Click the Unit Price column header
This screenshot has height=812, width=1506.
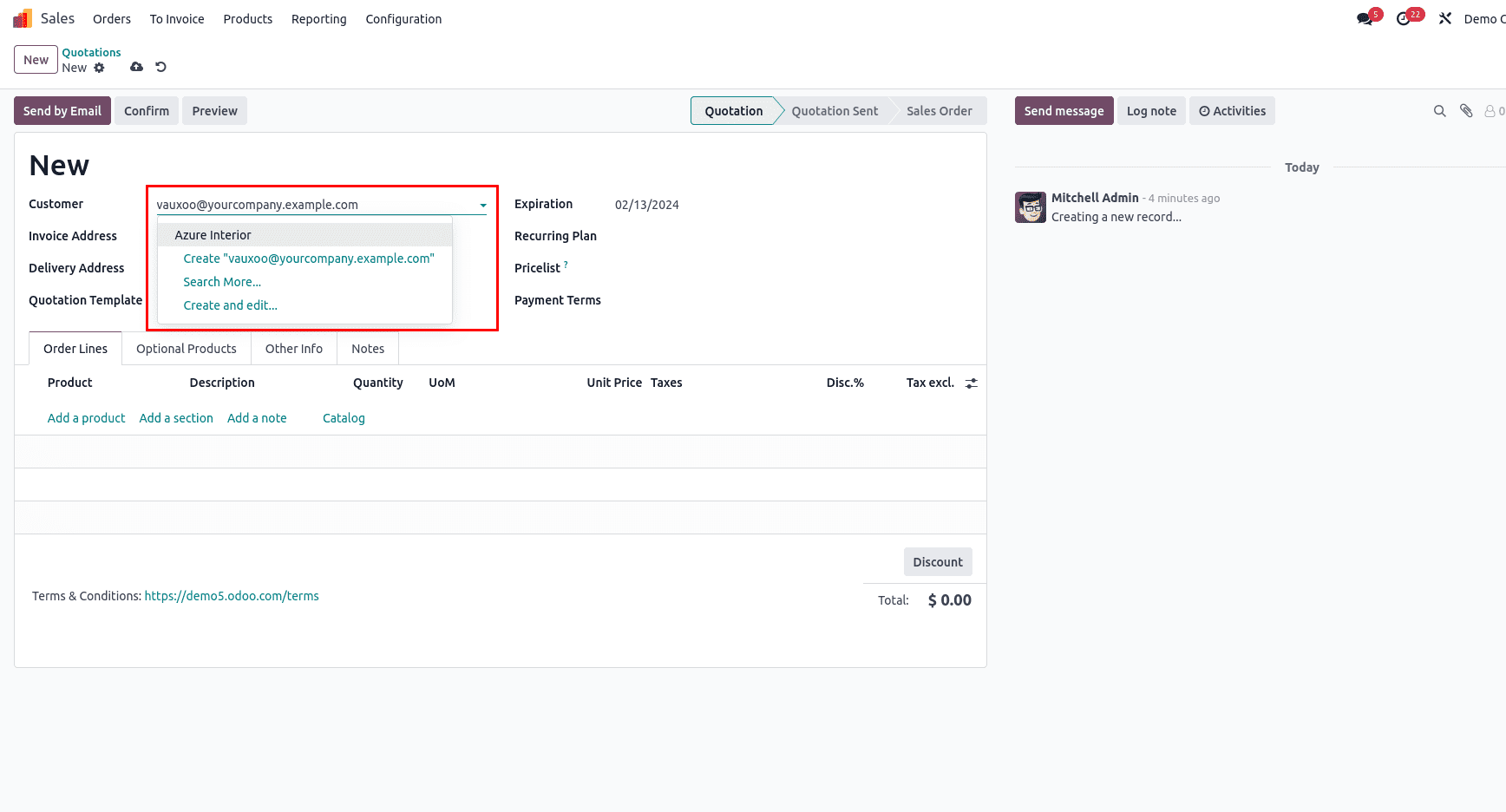(614, 383)
